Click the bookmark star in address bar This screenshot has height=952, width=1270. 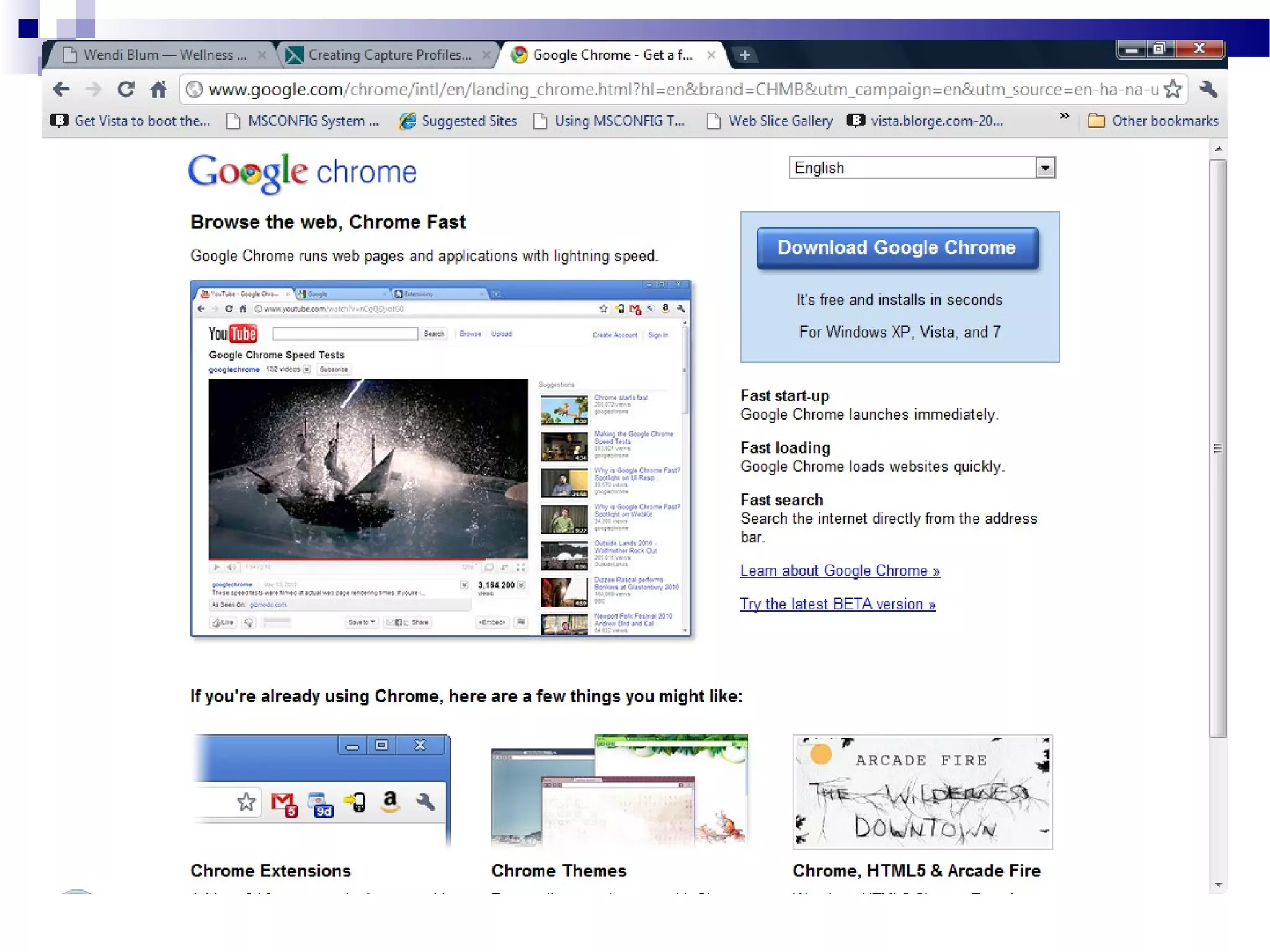(1172, 90)
